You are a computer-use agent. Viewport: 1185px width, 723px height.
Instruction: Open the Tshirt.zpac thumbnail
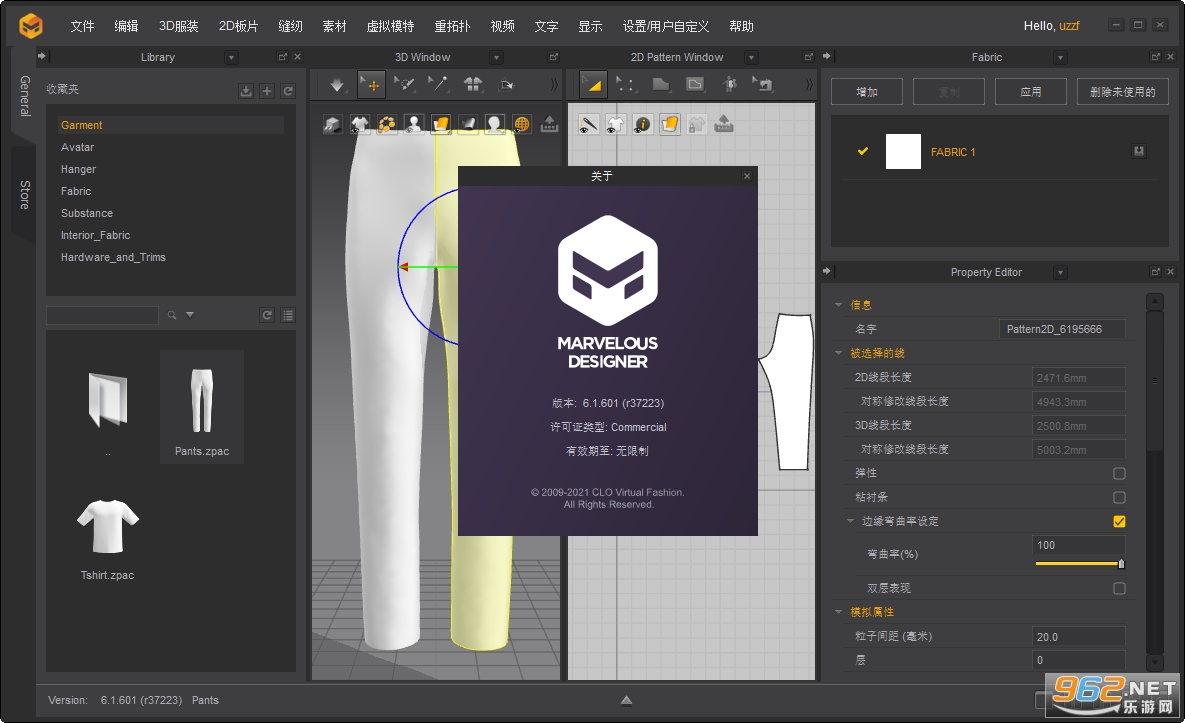(x=107, y=527)
